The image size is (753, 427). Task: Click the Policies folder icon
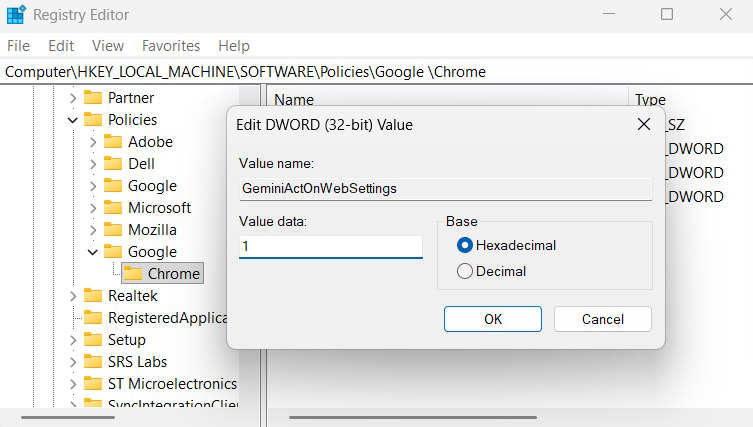point(93,119)
